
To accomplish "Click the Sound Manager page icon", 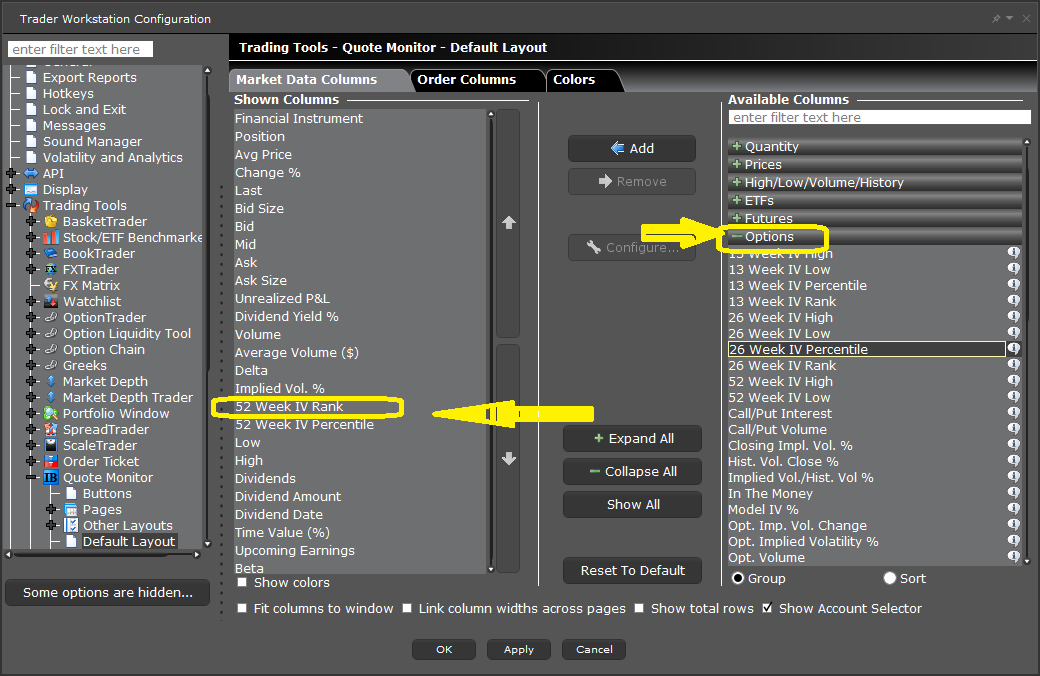I will (31, 141).
